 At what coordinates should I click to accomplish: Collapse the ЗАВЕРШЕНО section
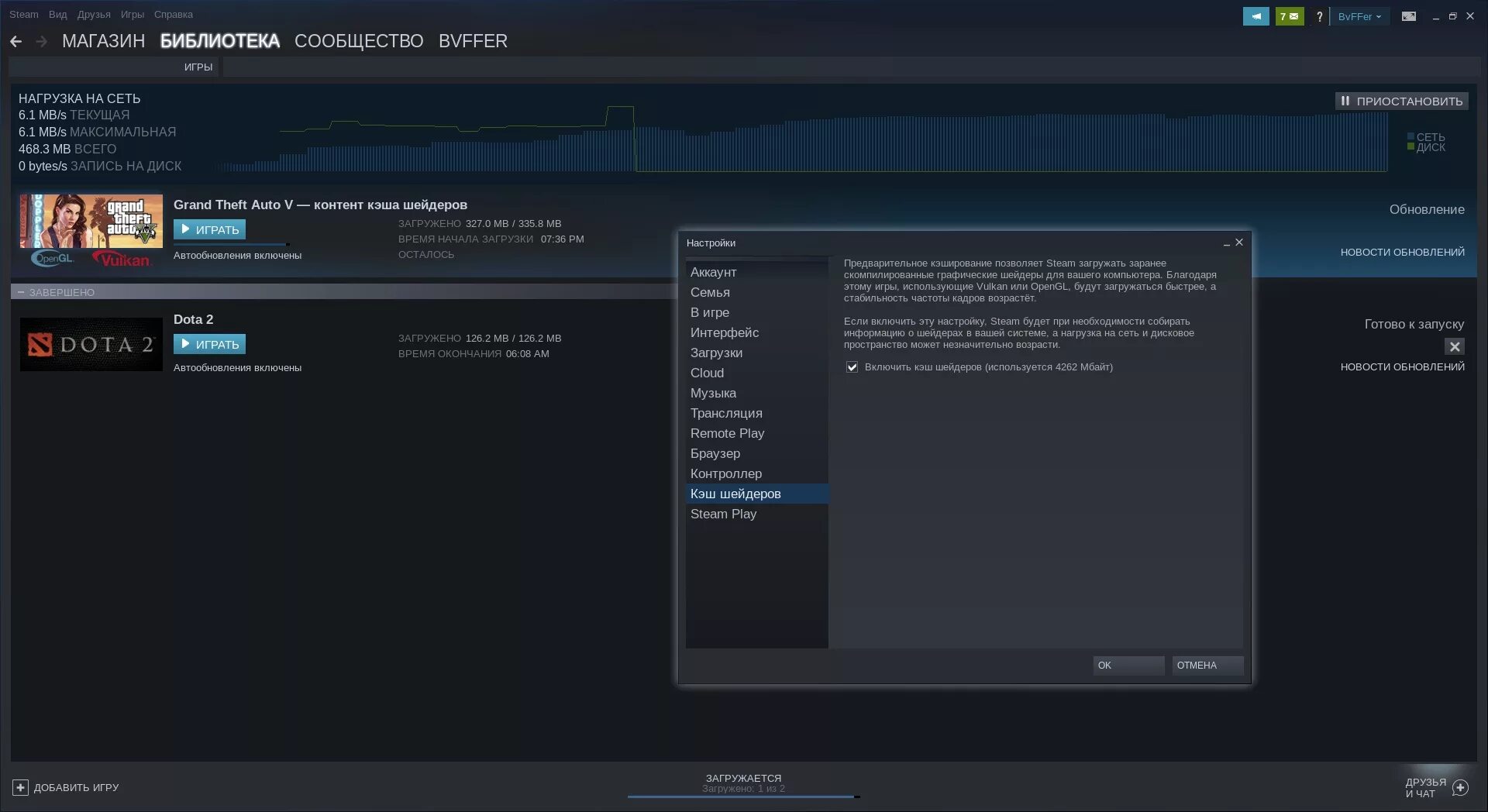click(x=21, y=292)
